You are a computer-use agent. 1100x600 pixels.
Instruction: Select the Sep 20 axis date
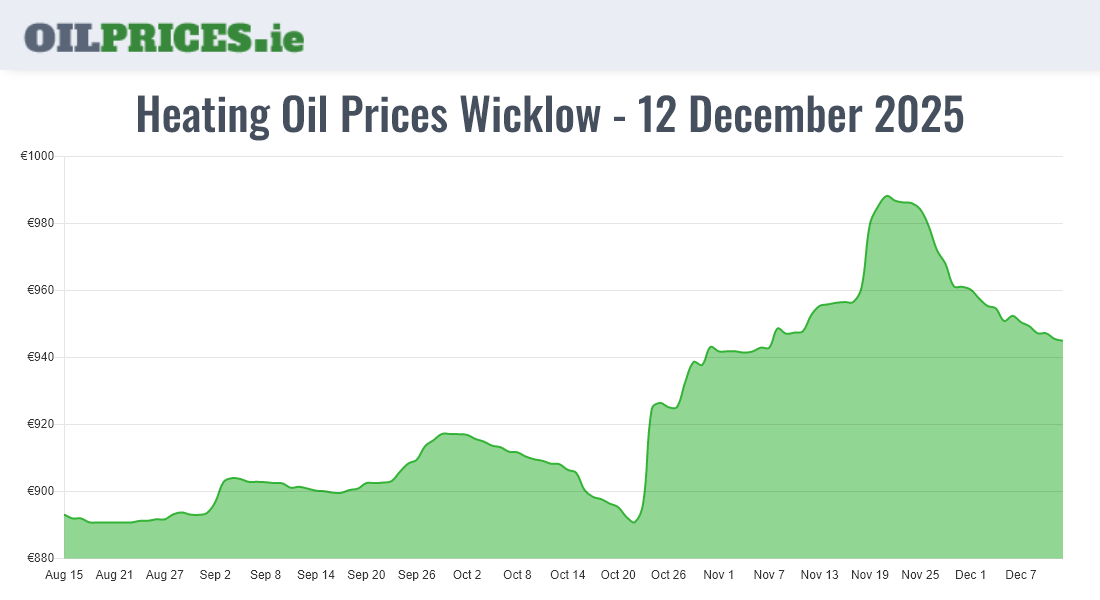point(366,575)
